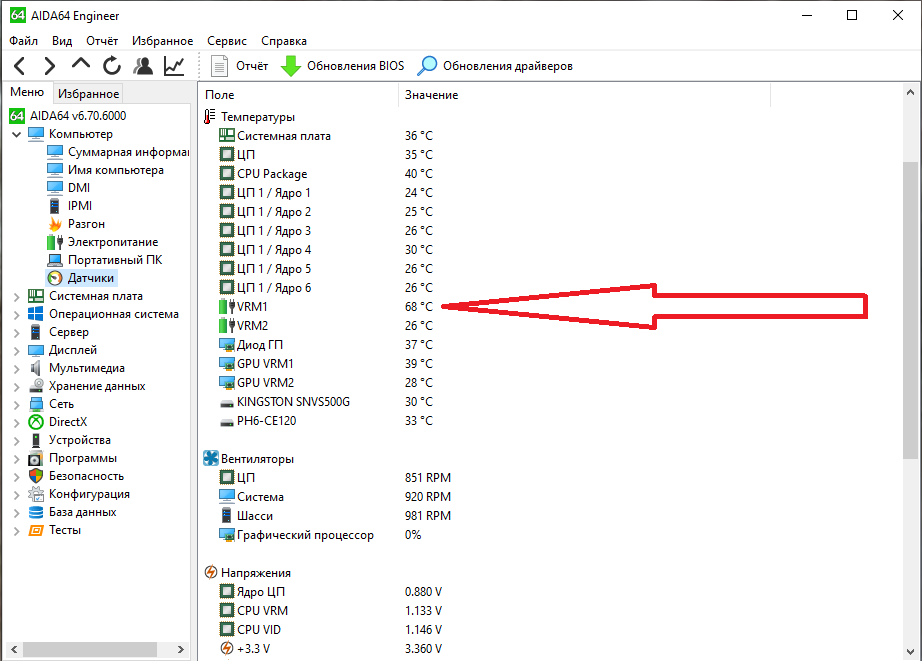Click Обновления BIOS toolbar button
Viewport: 922px width, 661px height.
[x=343, y=66]
